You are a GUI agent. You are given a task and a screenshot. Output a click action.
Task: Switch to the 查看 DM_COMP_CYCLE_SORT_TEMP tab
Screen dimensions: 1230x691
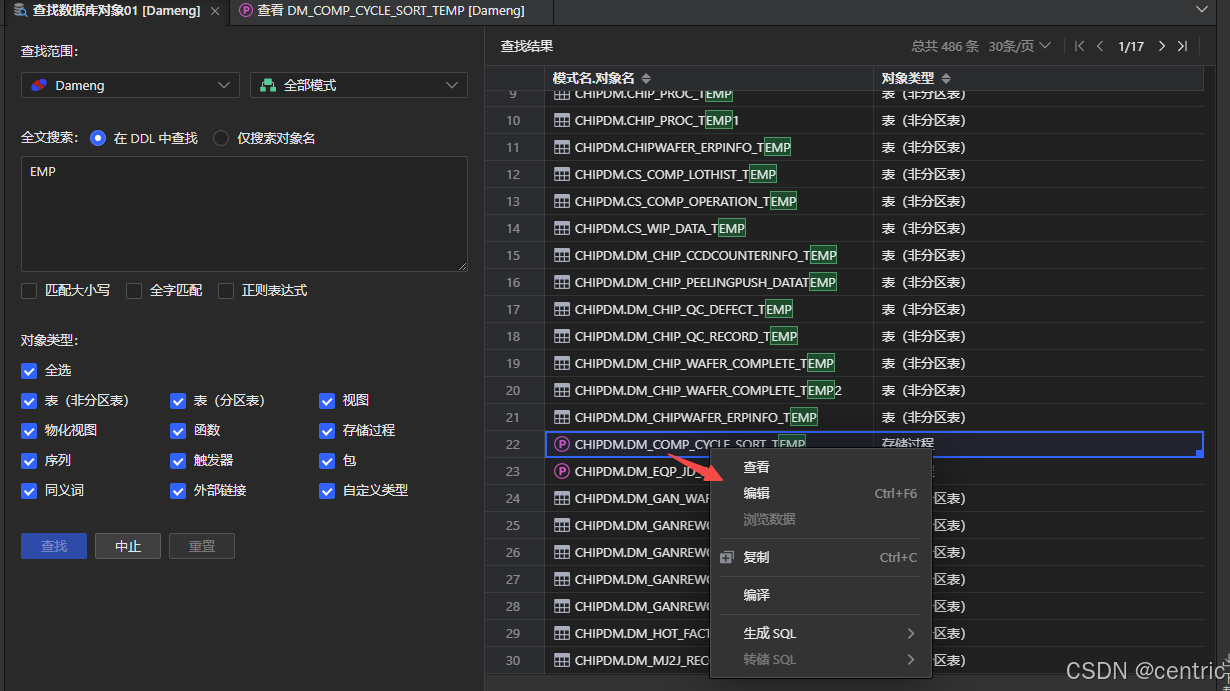383,12
